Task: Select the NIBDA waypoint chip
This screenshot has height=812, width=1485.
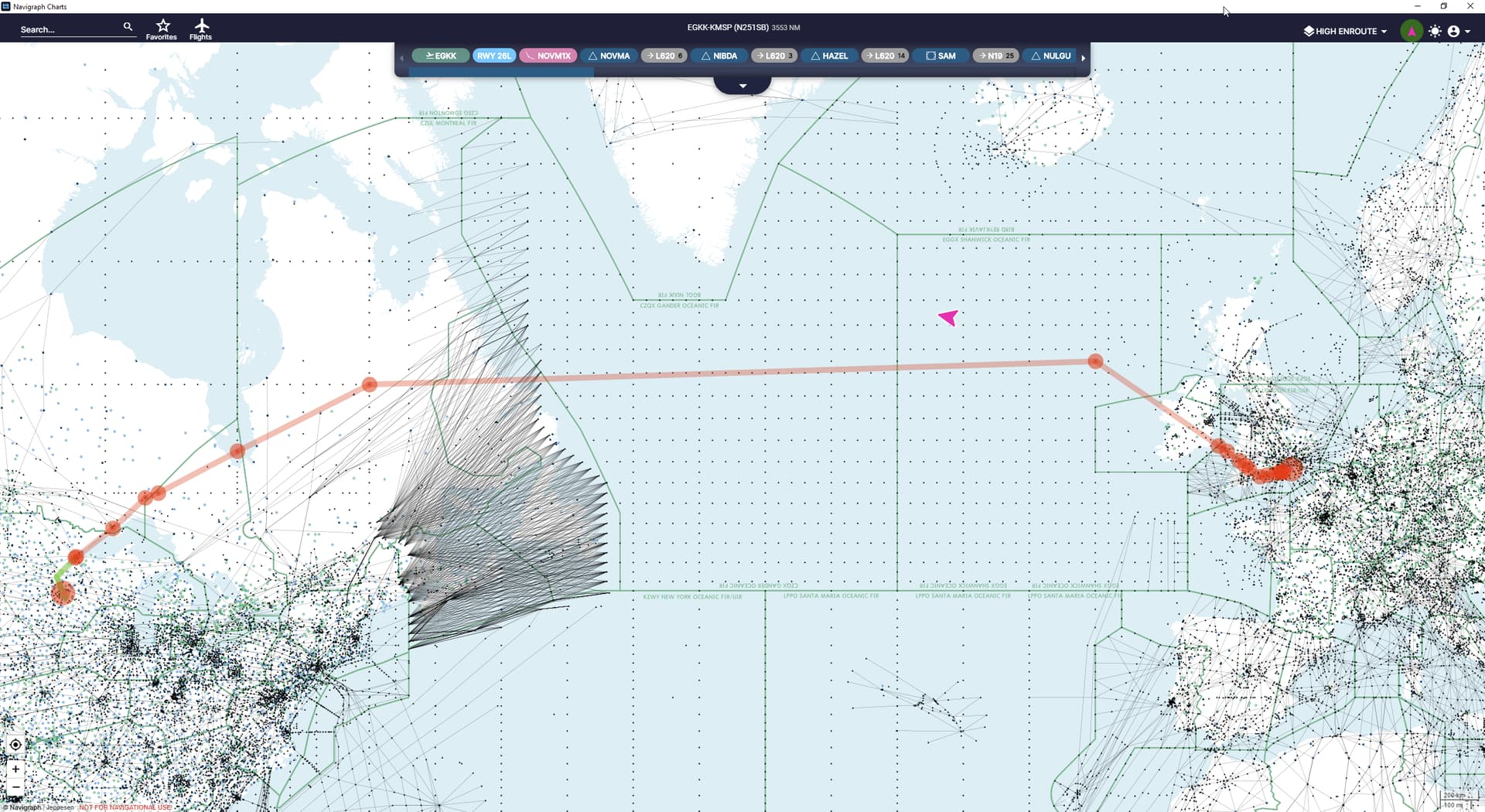Action: point(719,56)
